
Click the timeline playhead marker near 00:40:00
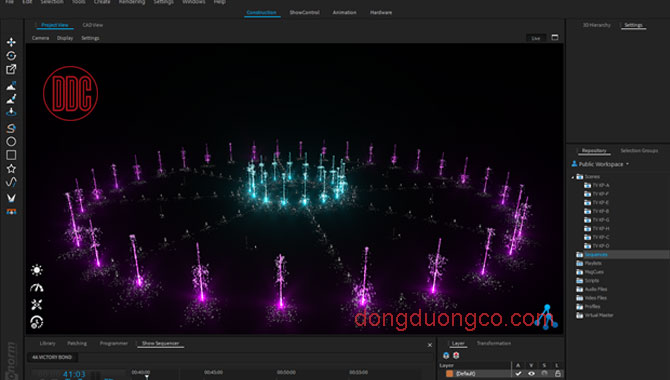[x=147, y=377]
